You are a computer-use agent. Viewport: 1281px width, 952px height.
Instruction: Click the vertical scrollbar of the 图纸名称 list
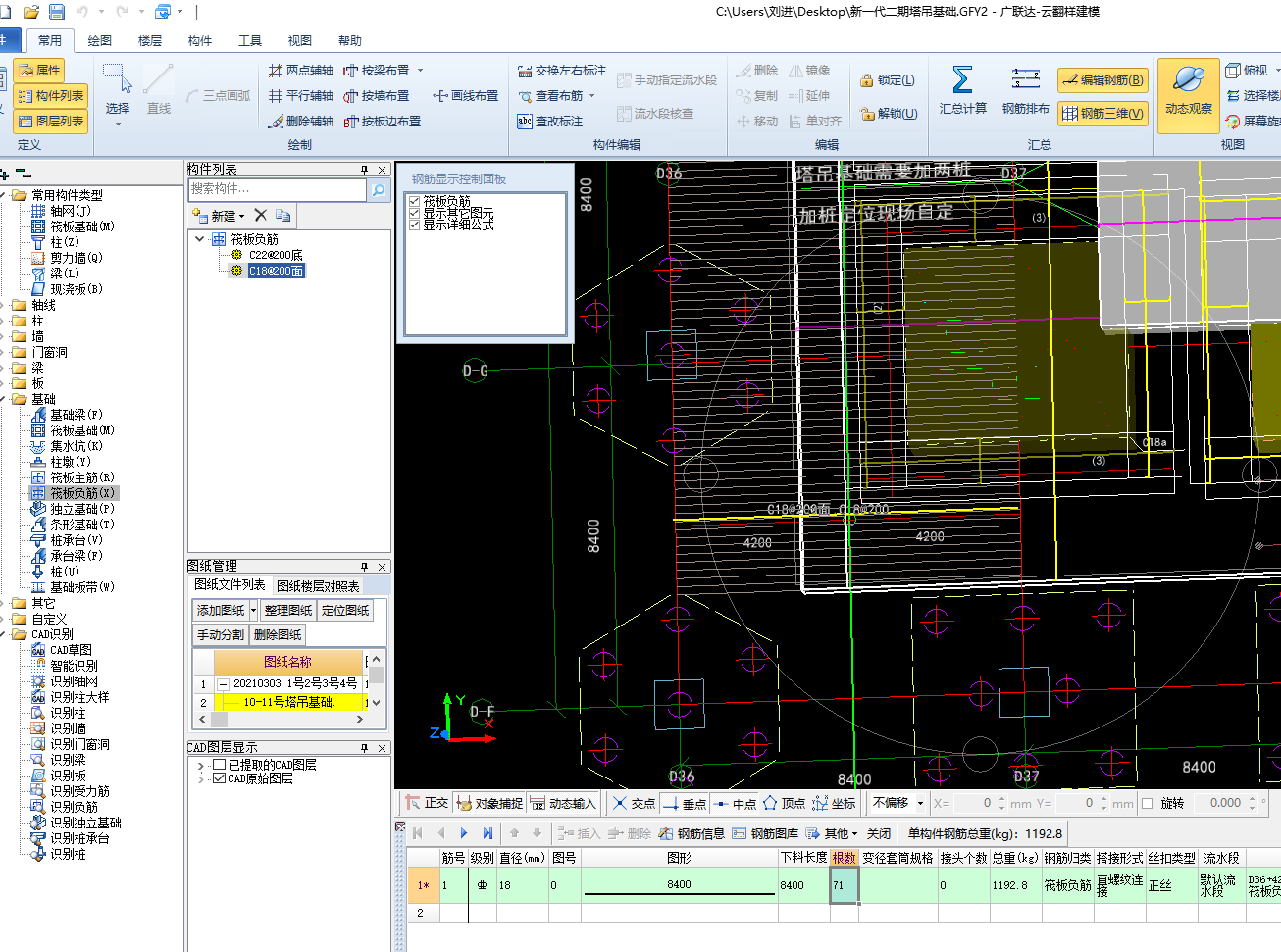click(376, 681)
